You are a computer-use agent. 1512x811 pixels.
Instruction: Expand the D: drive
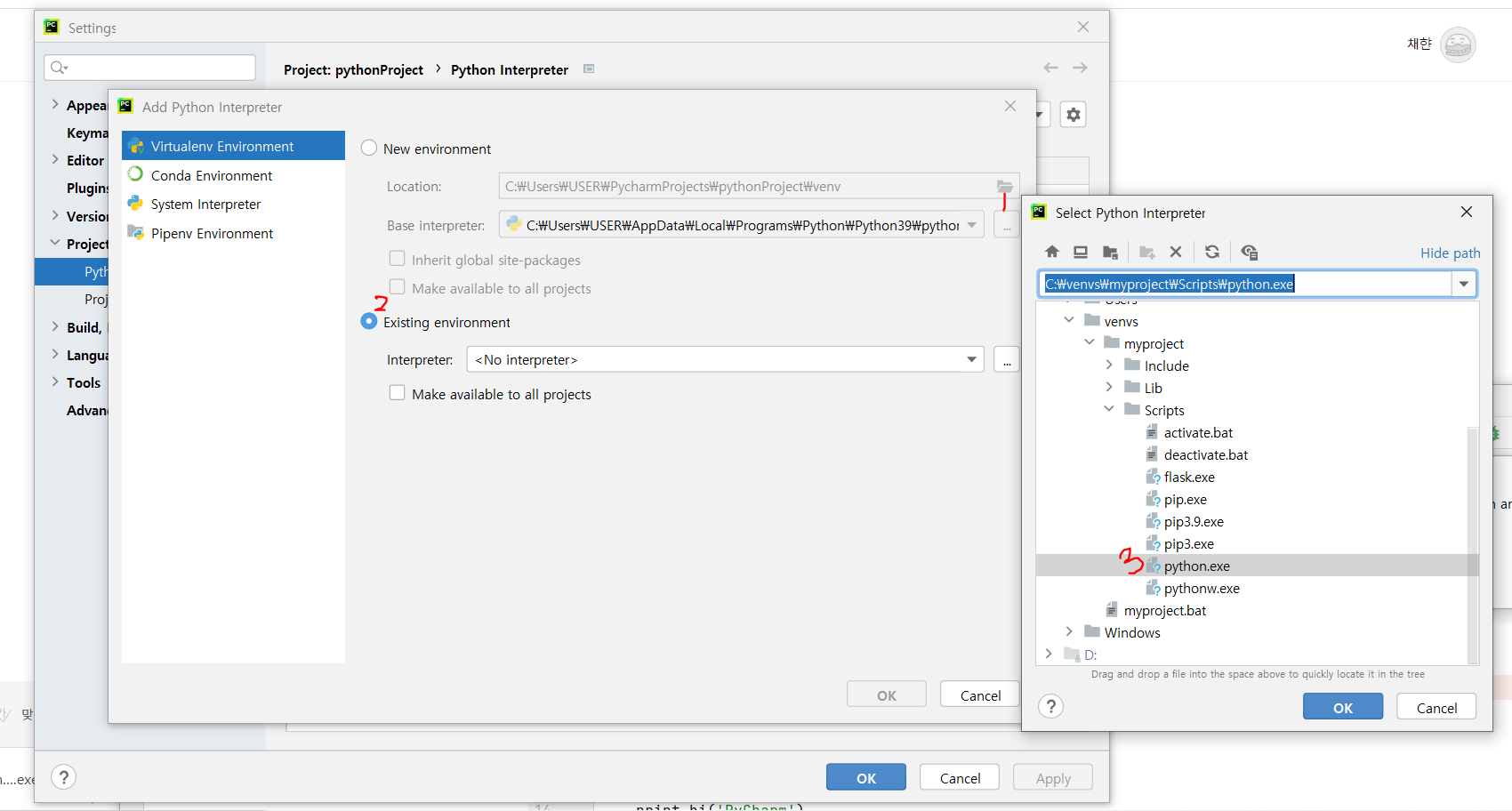coord(1049,654)
